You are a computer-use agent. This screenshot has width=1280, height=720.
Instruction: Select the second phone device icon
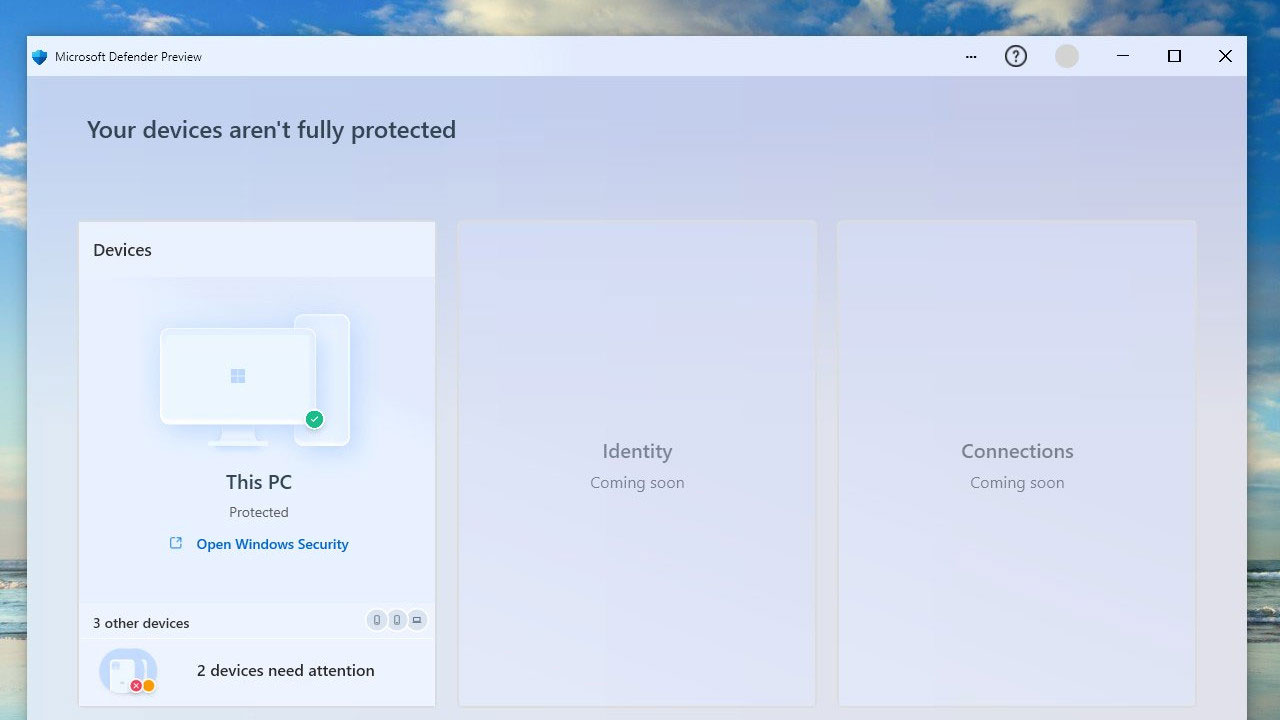(x=396, y=620)
